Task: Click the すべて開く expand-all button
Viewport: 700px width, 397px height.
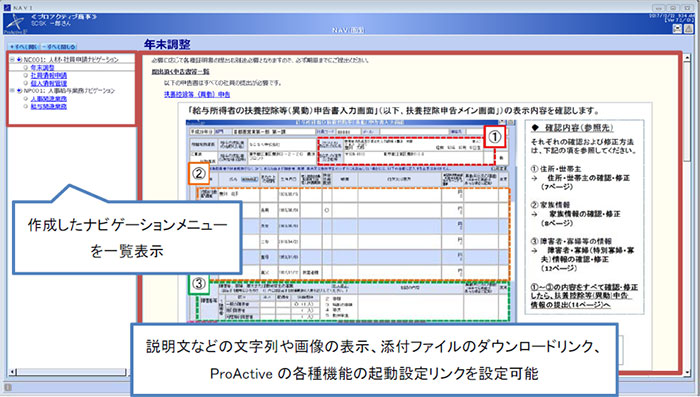Action: (x=25, y=46)
